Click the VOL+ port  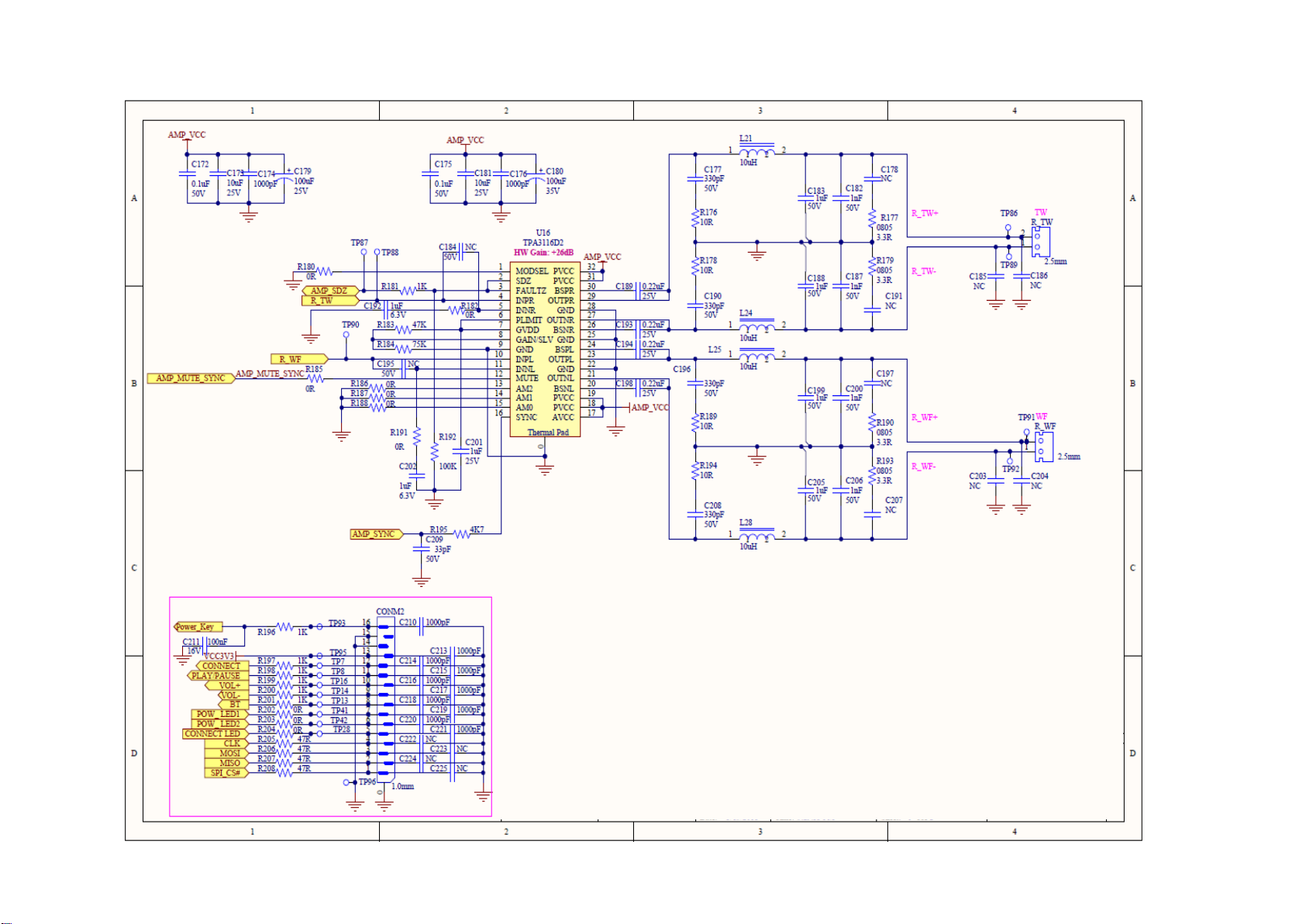click(227, 686)
